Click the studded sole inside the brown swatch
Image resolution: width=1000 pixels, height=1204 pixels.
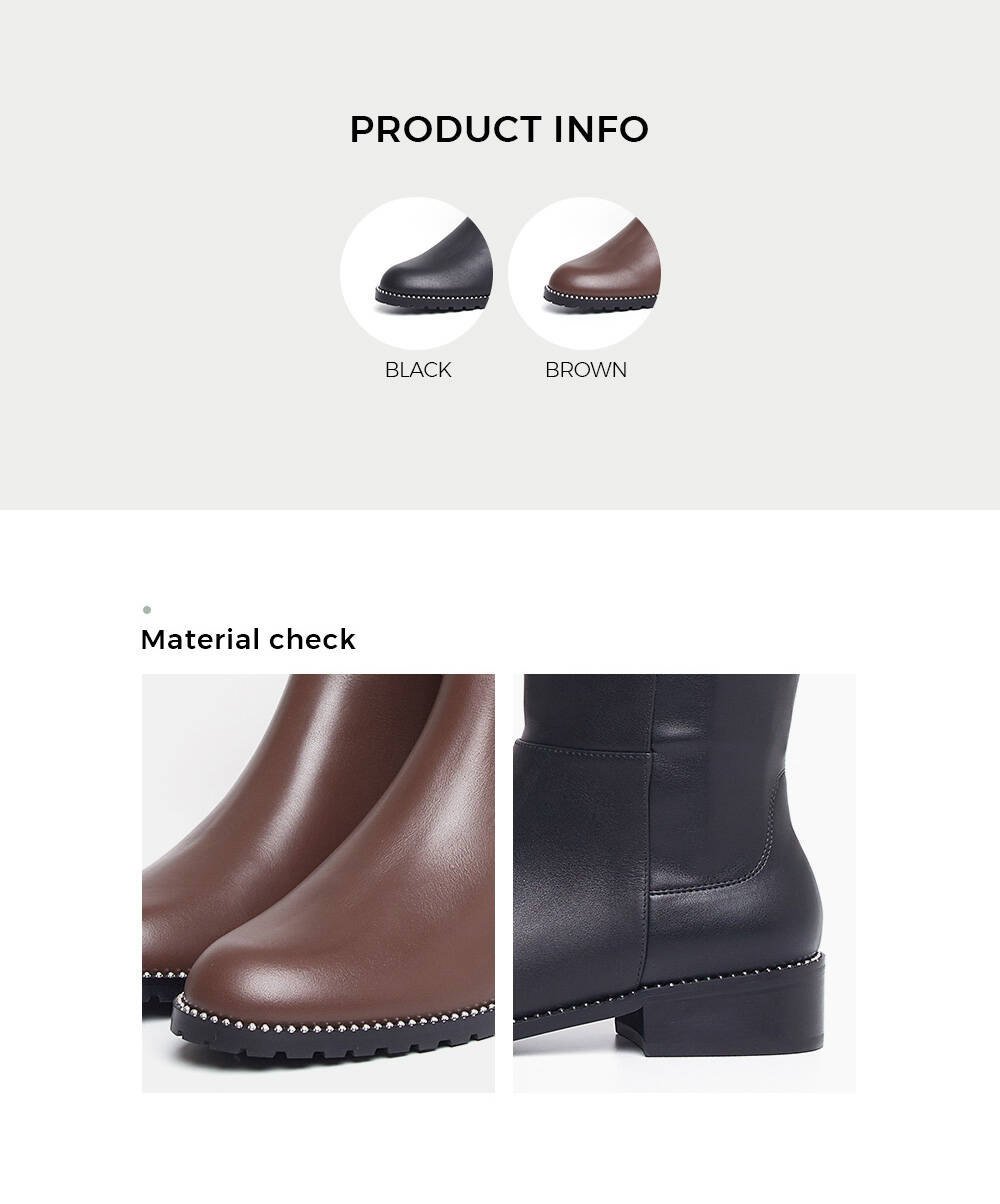(x=600, y=300)
